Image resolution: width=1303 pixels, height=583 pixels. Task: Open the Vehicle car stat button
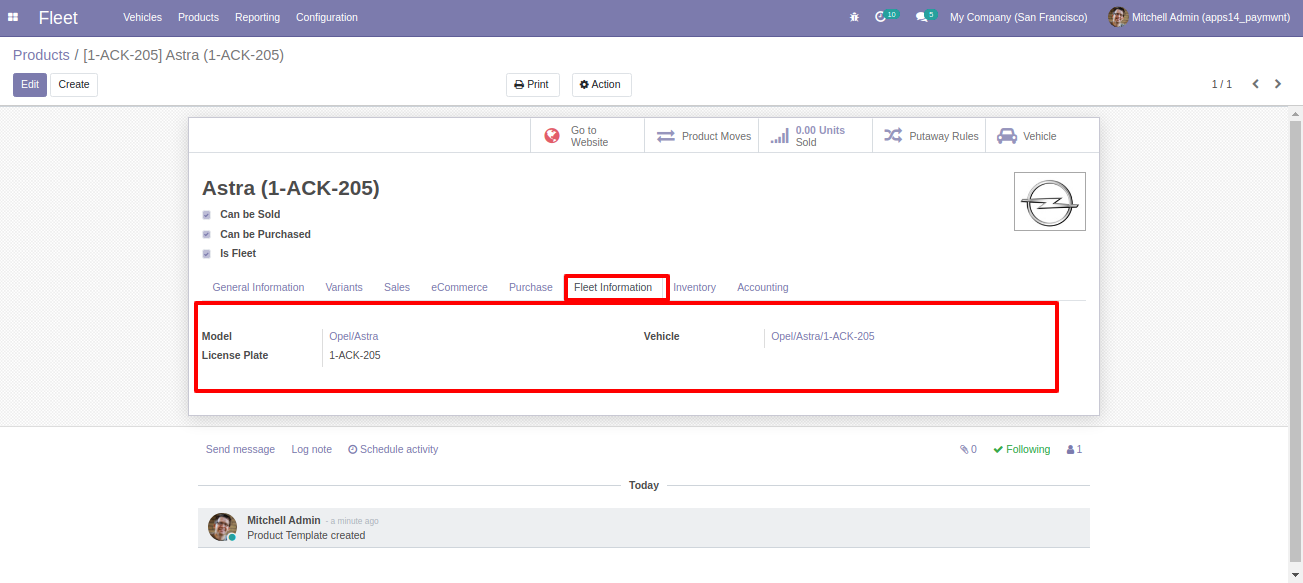tap(1028, 136)
